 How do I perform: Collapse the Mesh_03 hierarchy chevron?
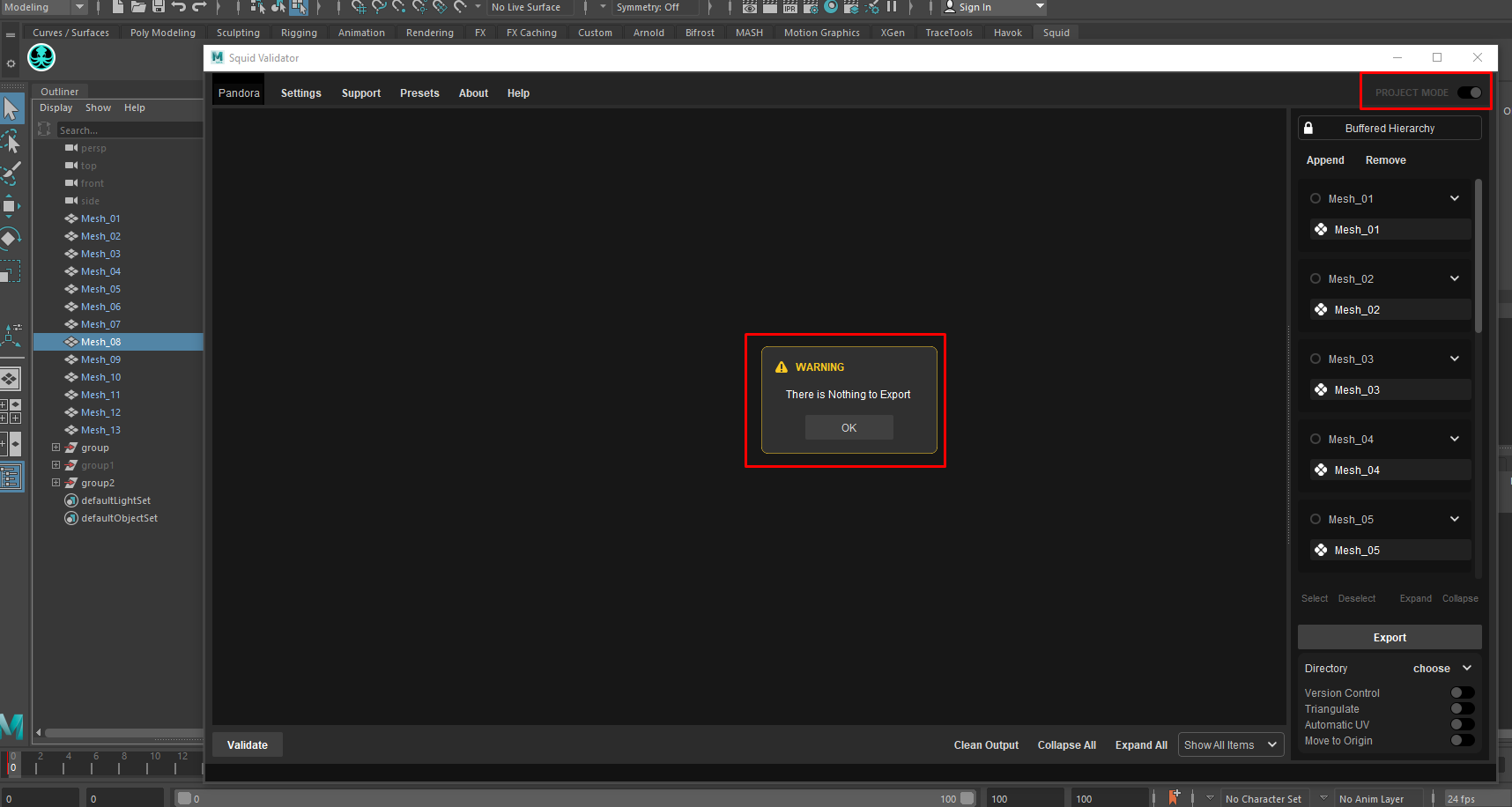pos(1455,359)
